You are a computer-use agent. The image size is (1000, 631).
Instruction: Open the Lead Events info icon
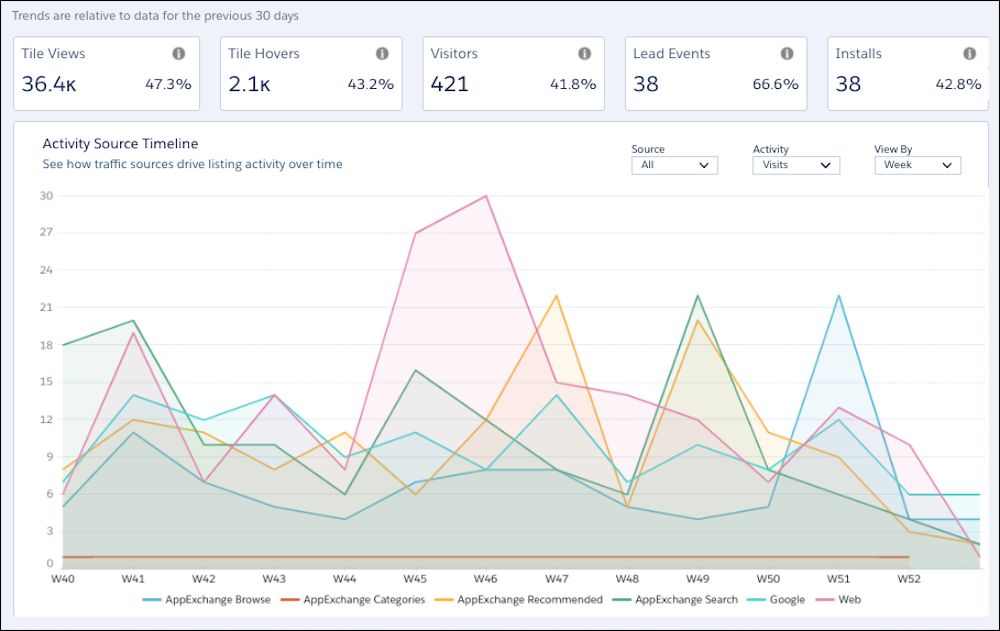(789, 54)
